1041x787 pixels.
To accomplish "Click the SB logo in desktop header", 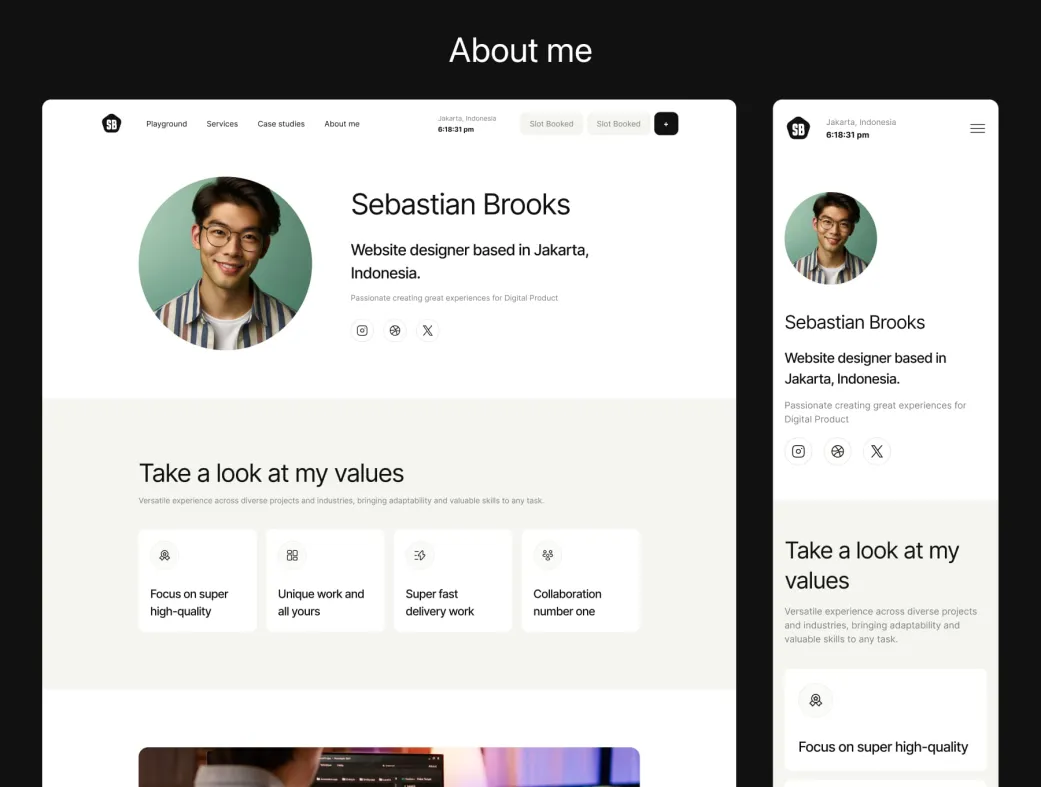I will point(111,124).
